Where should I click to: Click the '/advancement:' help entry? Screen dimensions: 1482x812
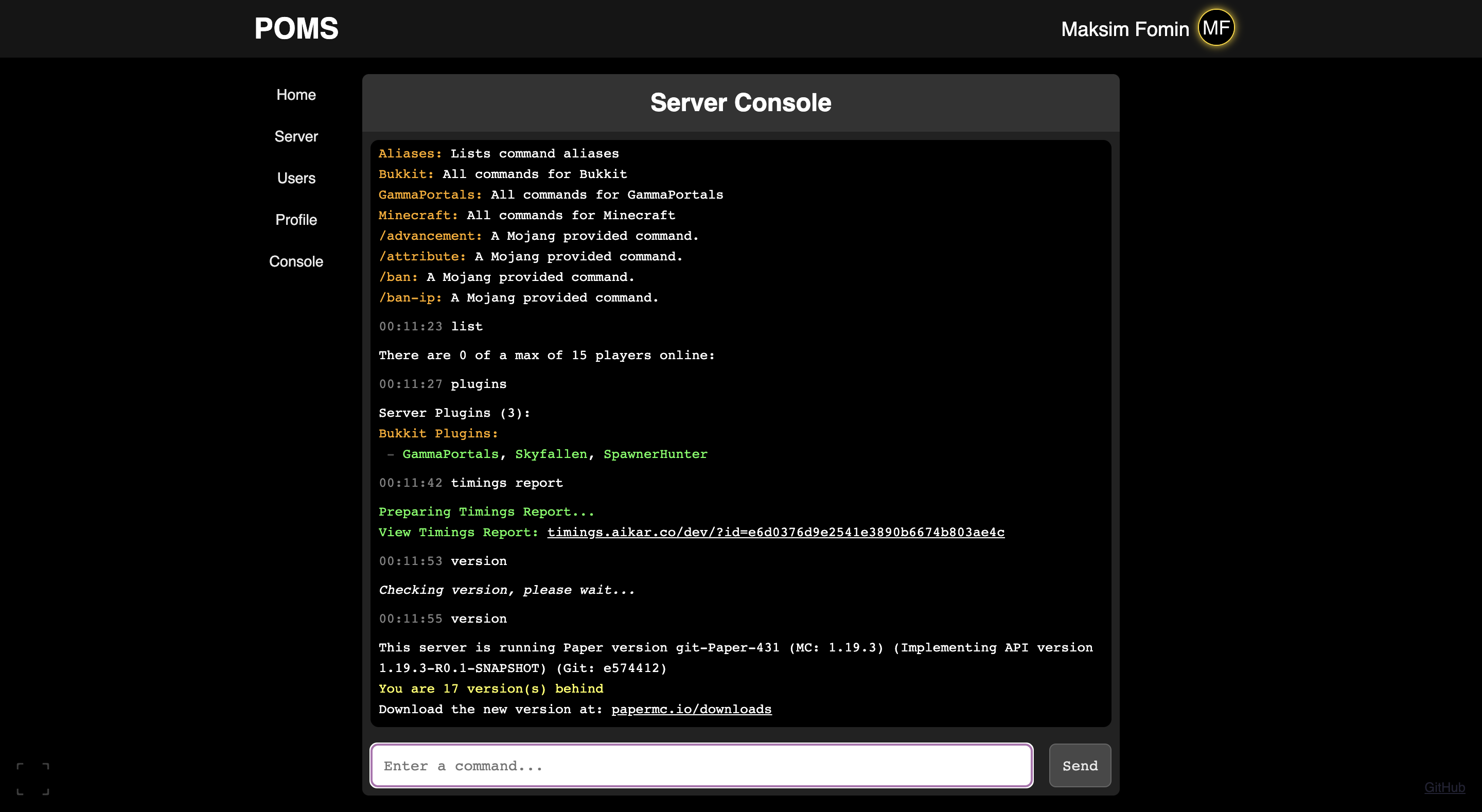pyautogui.click(x=538, y=236)
